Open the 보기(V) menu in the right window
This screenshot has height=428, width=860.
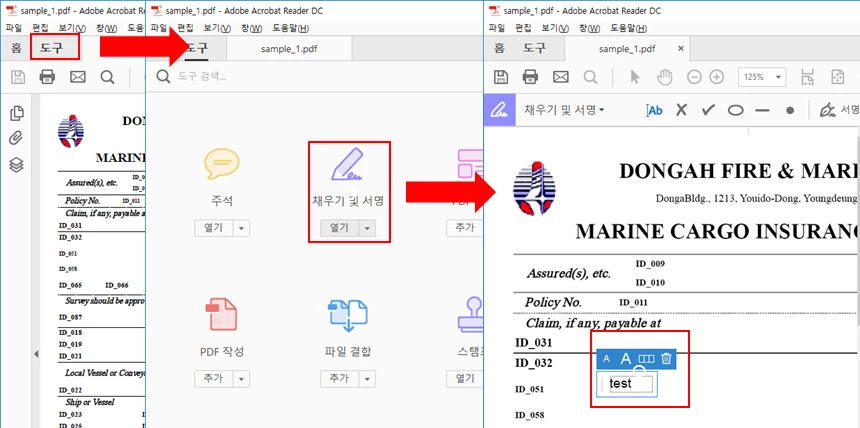[555, 27]
